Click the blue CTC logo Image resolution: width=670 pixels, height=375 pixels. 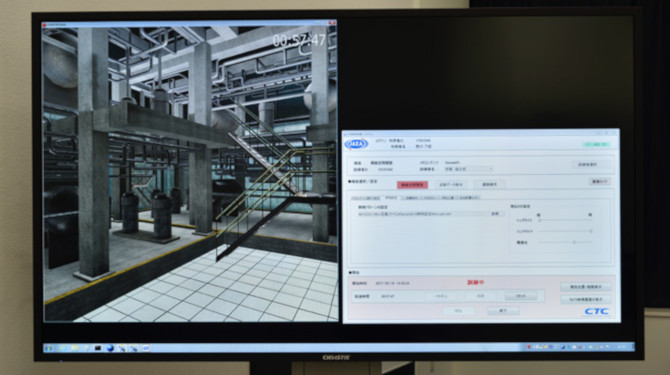(597, 311)
